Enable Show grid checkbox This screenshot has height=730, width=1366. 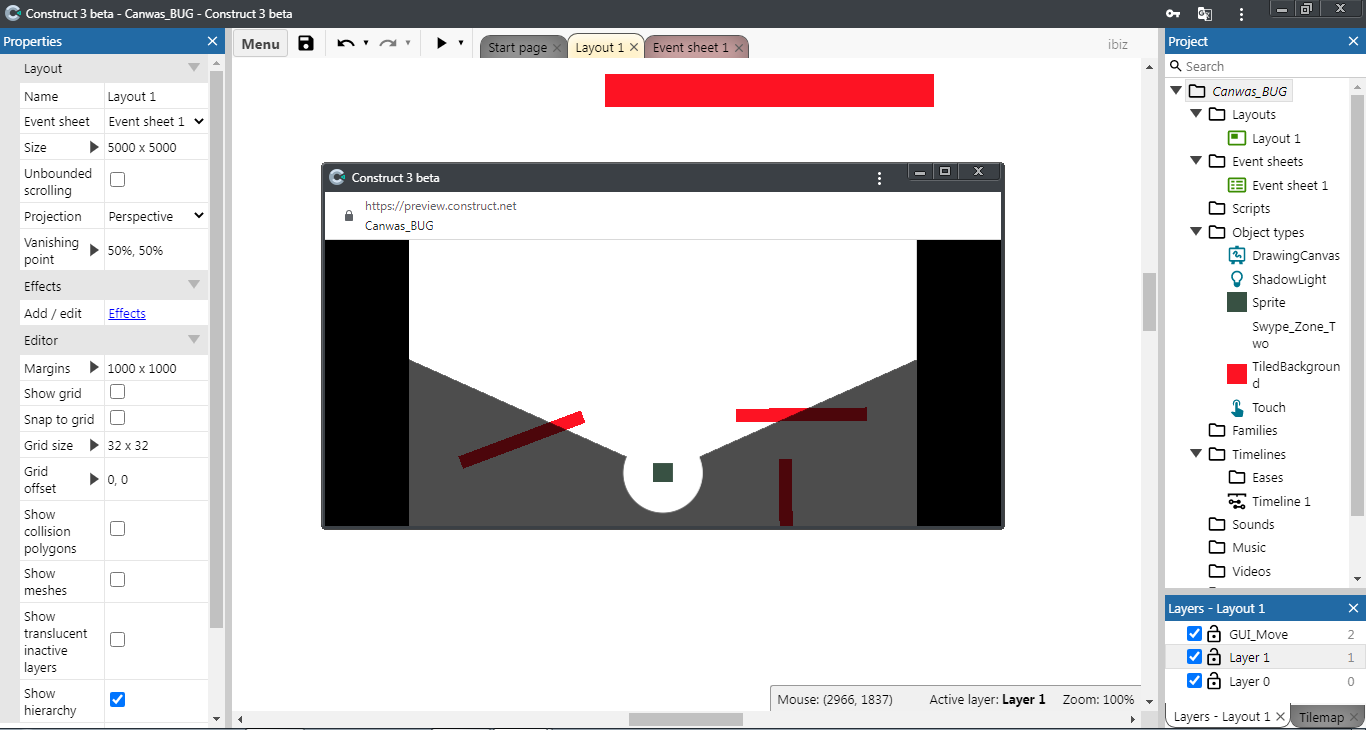click(117, 392)
